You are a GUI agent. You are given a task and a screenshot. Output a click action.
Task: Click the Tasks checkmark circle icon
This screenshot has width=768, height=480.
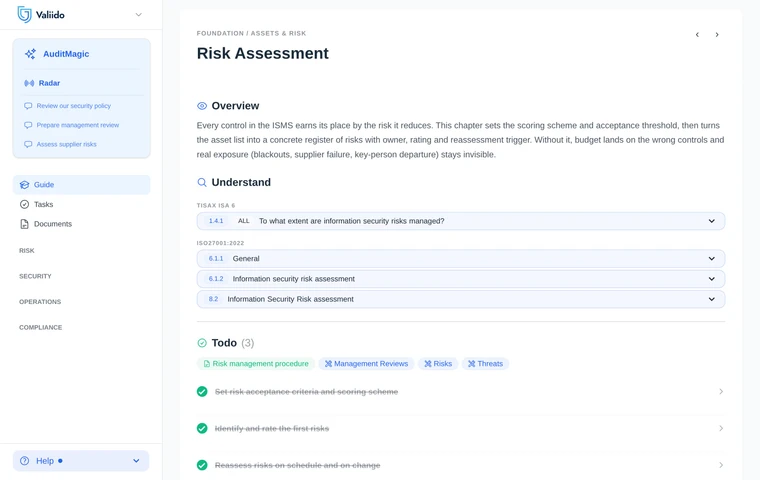[x=24, y=204]
